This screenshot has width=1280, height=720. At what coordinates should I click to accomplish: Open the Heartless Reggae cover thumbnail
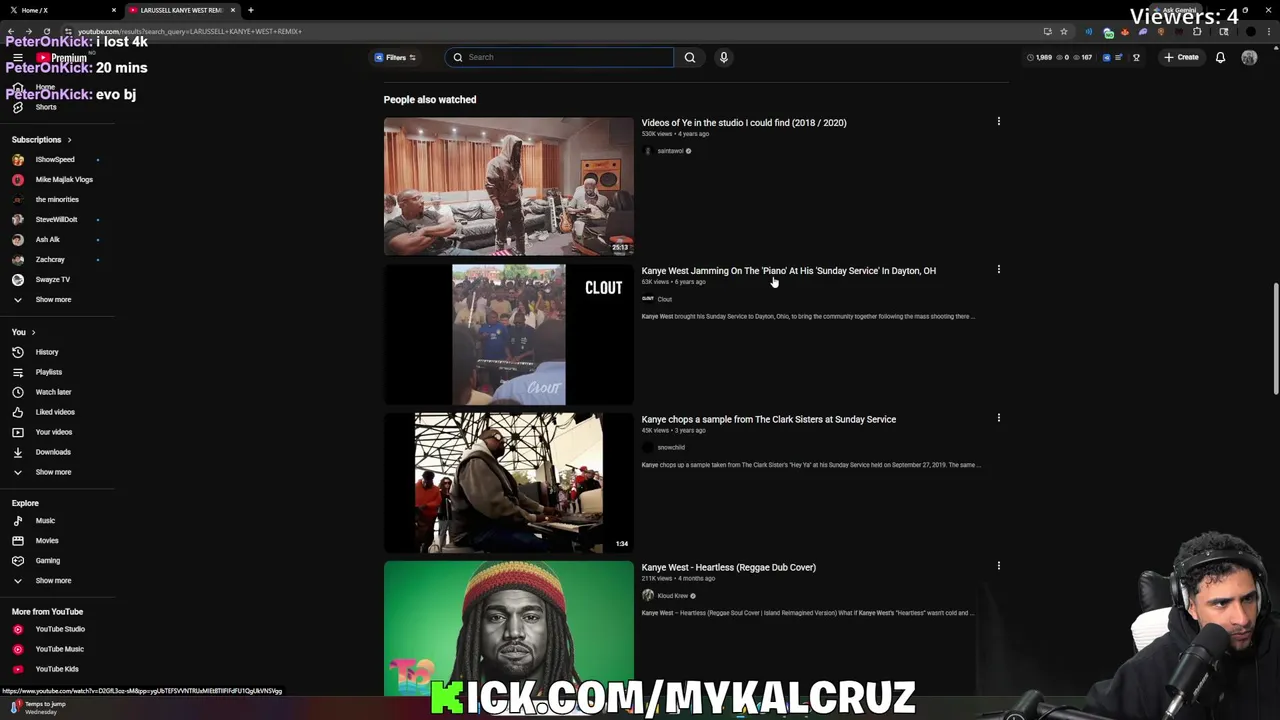pyautogui.click(x=508, y=628)
